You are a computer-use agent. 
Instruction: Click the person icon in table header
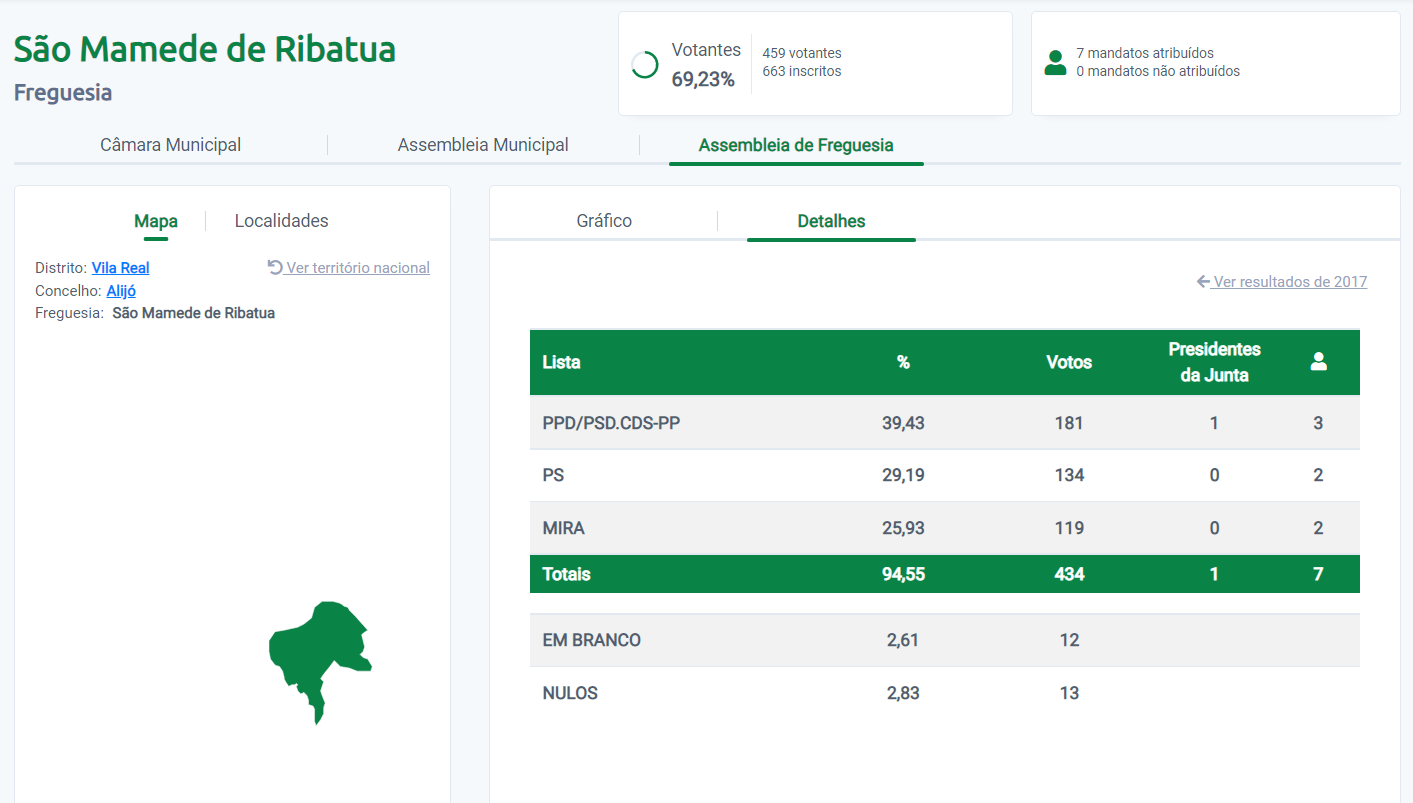coord(1318,362)
